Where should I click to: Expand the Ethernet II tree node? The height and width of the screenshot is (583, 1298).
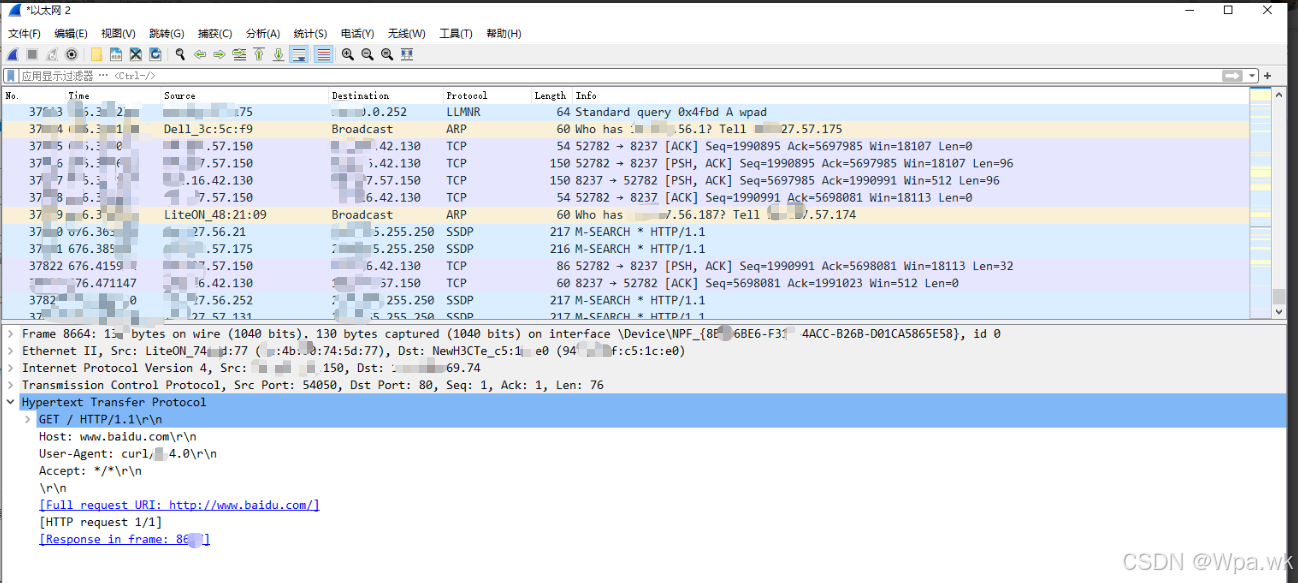click(x=10, y=351)
